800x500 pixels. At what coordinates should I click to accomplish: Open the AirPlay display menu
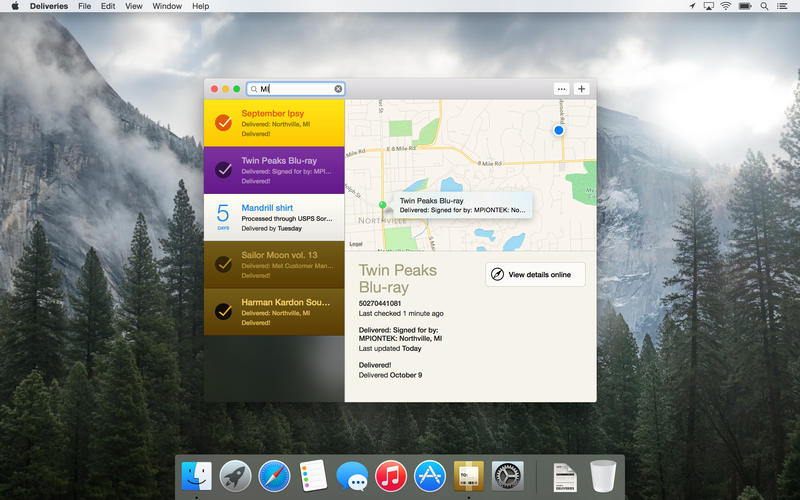click(709, 6)
